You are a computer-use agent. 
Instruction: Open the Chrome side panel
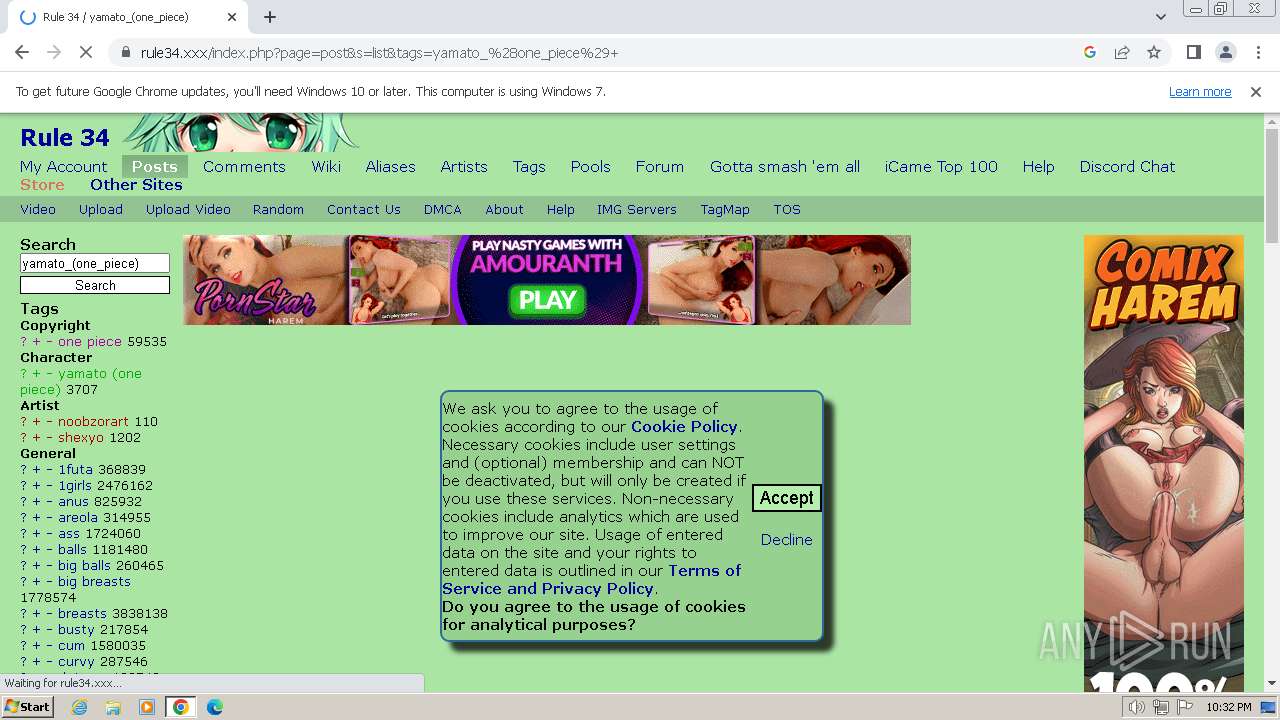1193,52
